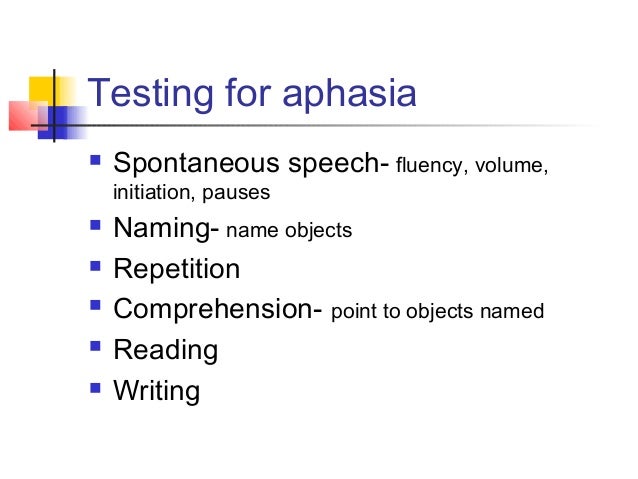Select the 'Writing' bullet text
The height and width of the screenshot is (479, 638).
click(x=157, y=391)
